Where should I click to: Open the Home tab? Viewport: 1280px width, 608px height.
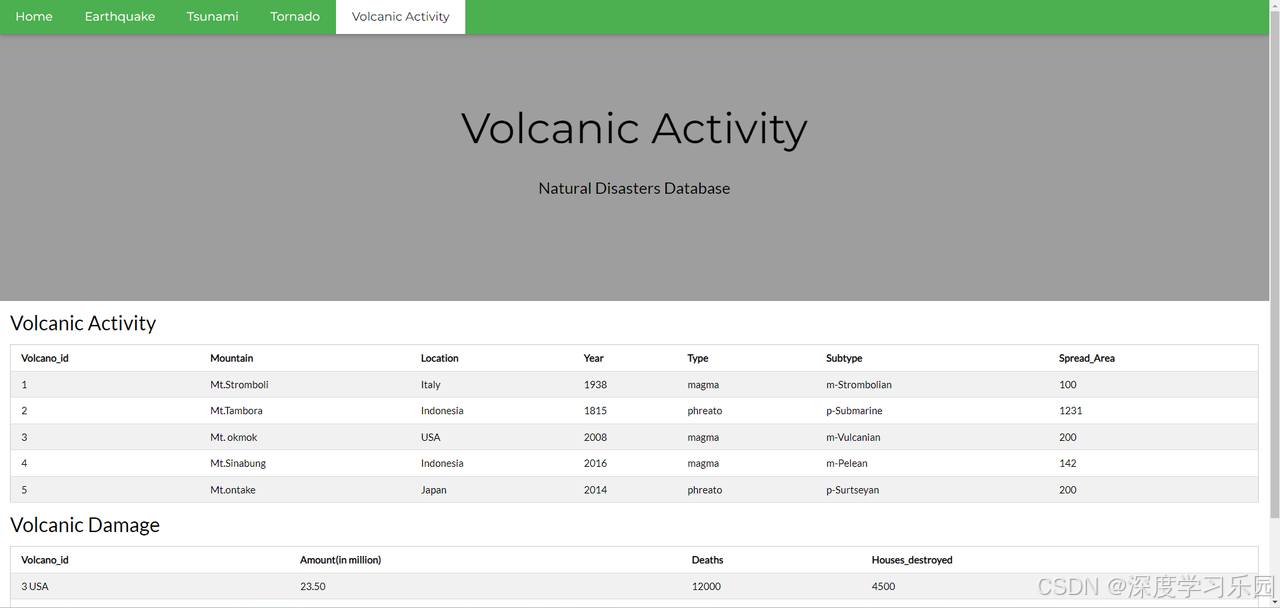pyautogui.click(x=34, y=17)
